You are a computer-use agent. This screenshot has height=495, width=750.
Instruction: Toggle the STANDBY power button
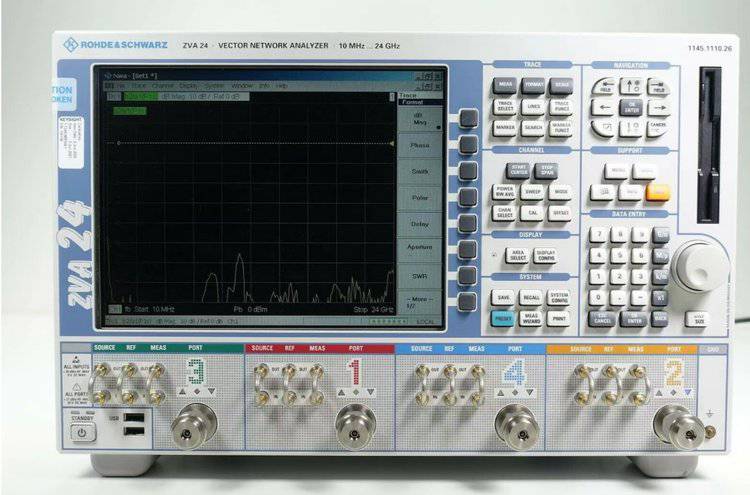tap(82, 433)
